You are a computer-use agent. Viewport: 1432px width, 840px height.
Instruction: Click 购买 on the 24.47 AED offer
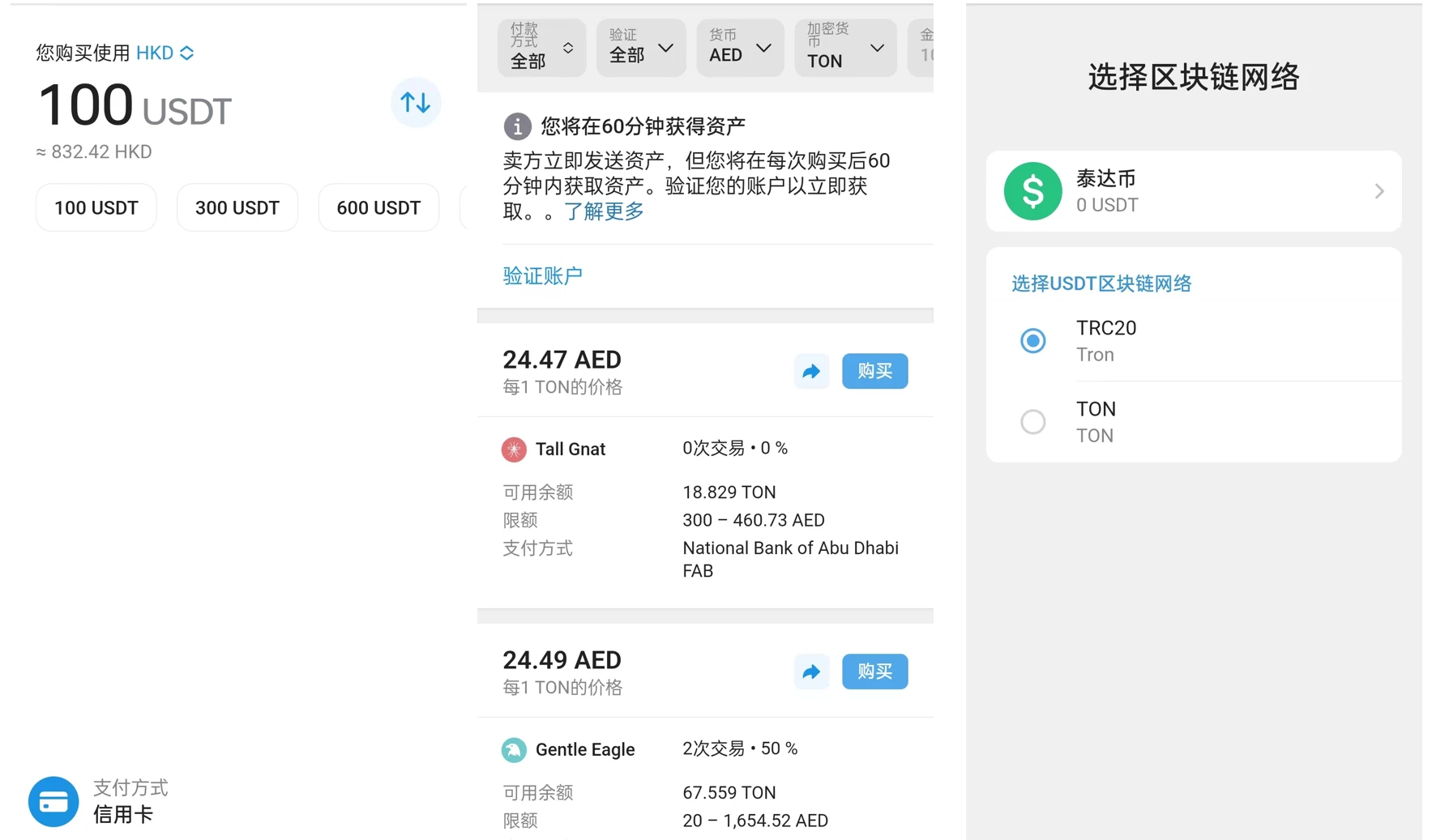[x=874, y=371]
